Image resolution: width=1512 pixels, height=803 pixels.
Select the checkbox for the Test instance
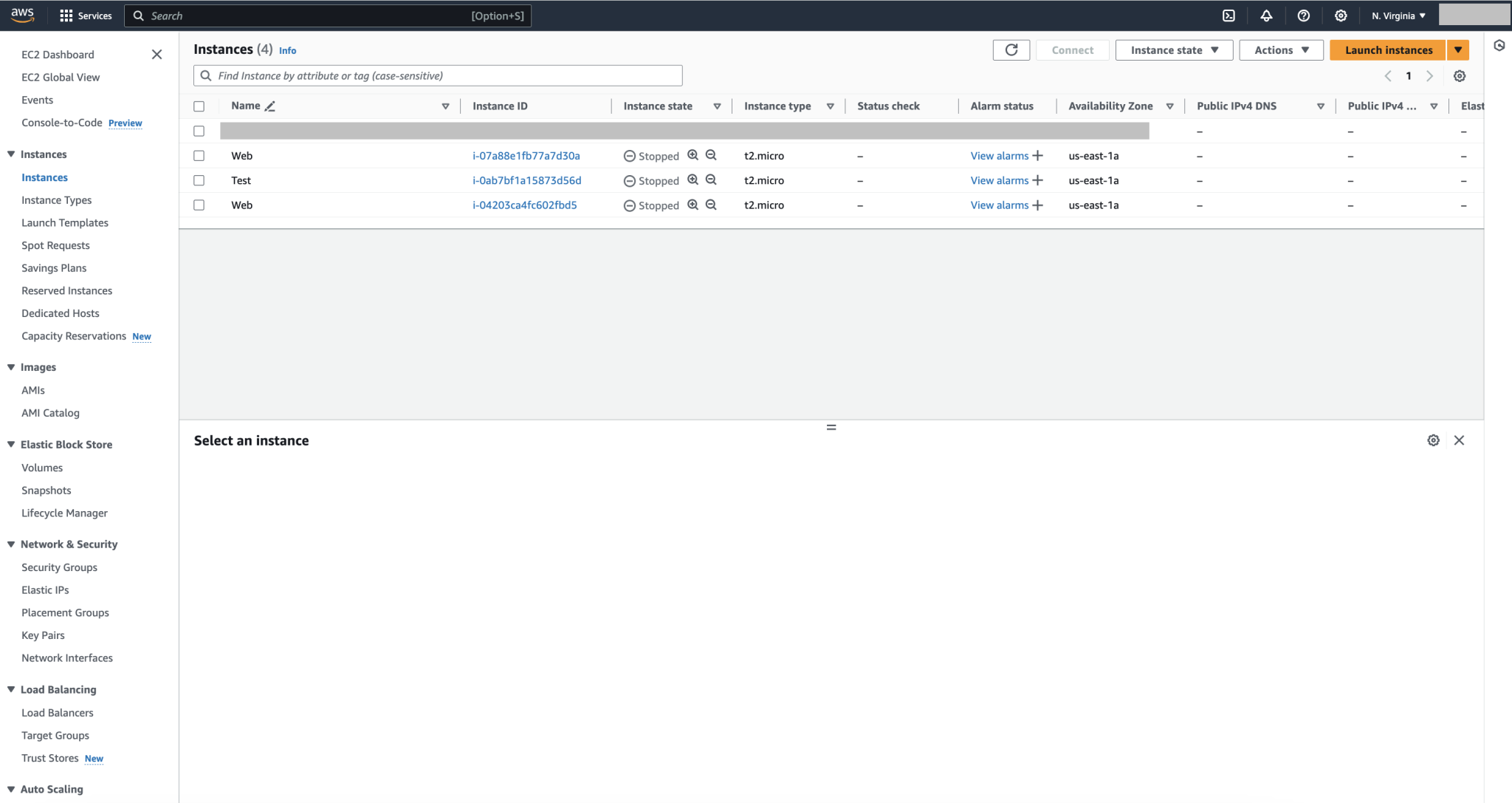click(x=199, y=180)
